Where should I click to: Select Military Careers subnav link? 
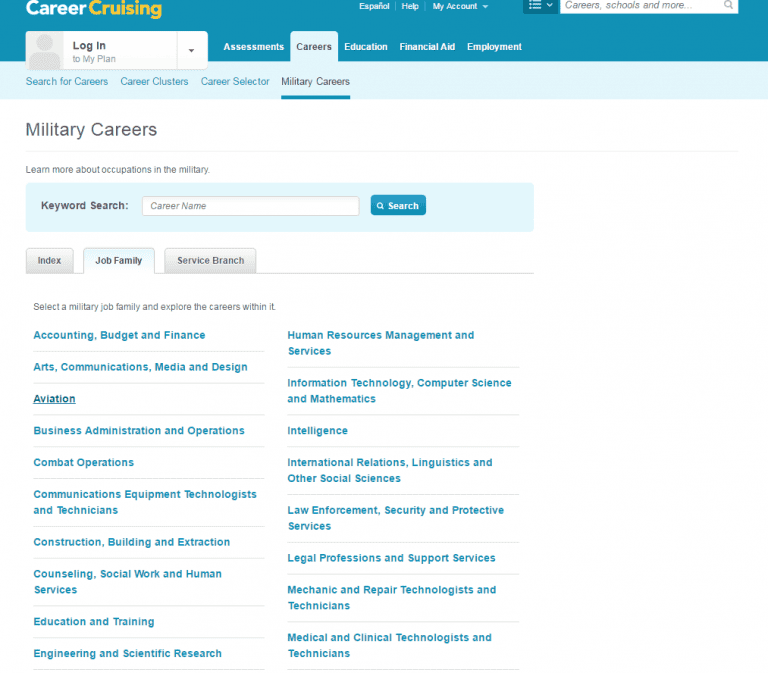315,81
